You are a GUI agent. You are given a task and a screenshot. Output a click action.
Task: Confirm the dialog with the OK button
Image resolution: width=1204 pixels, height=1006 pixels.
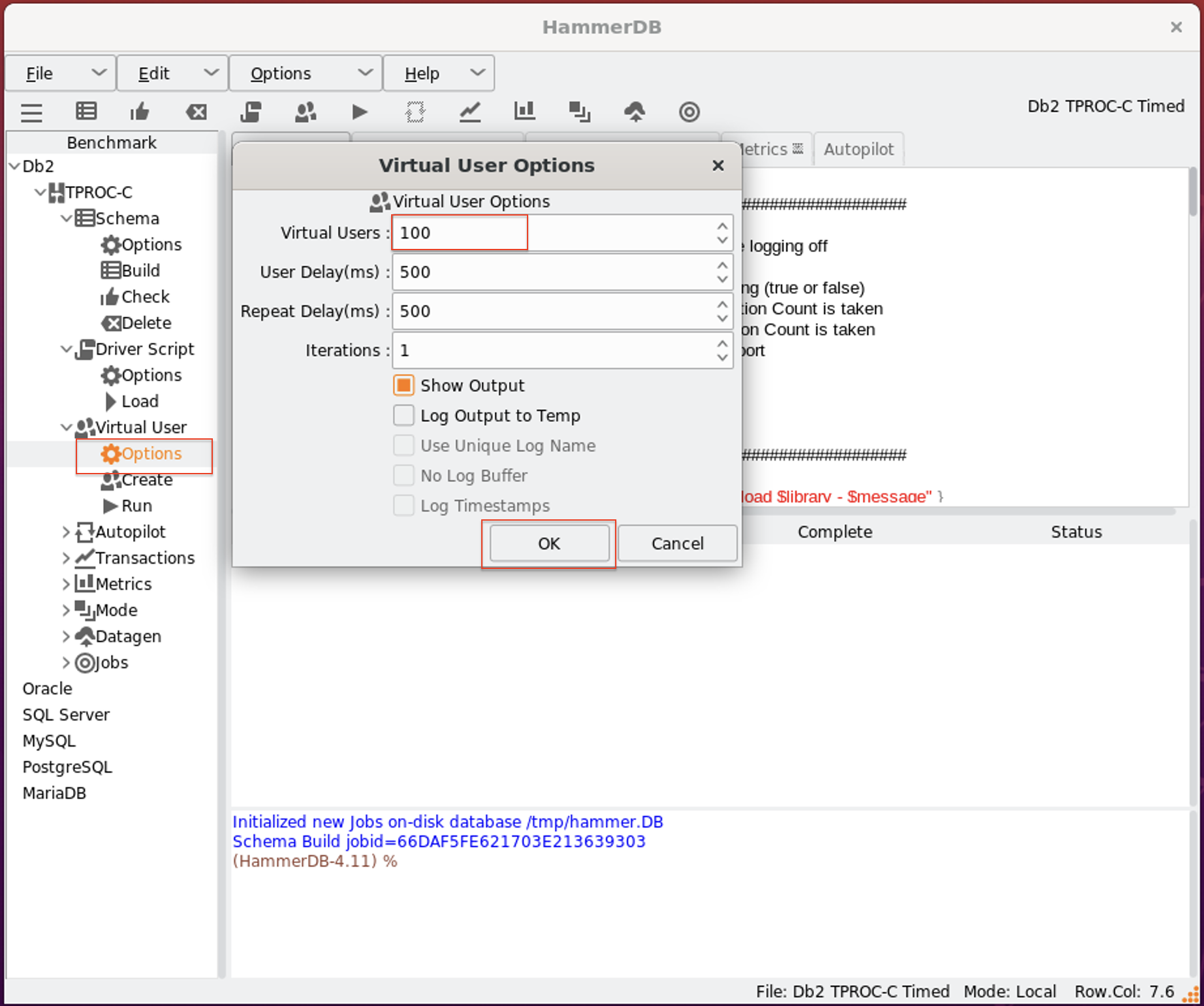point(548,544)
